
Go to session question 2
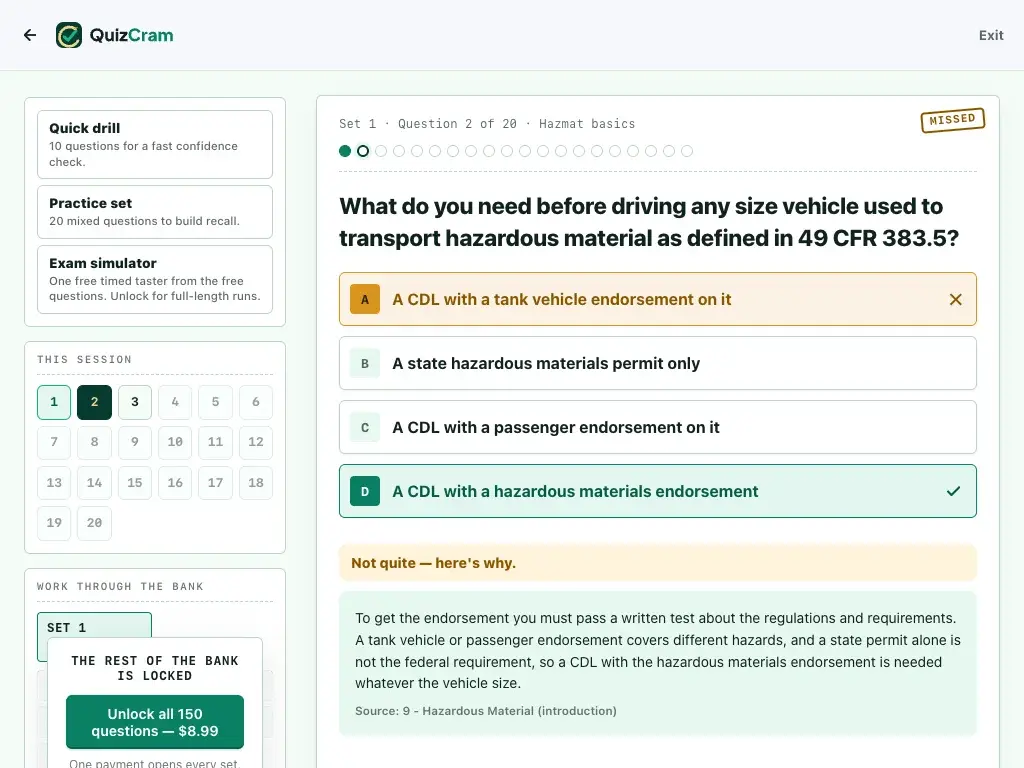95,402
